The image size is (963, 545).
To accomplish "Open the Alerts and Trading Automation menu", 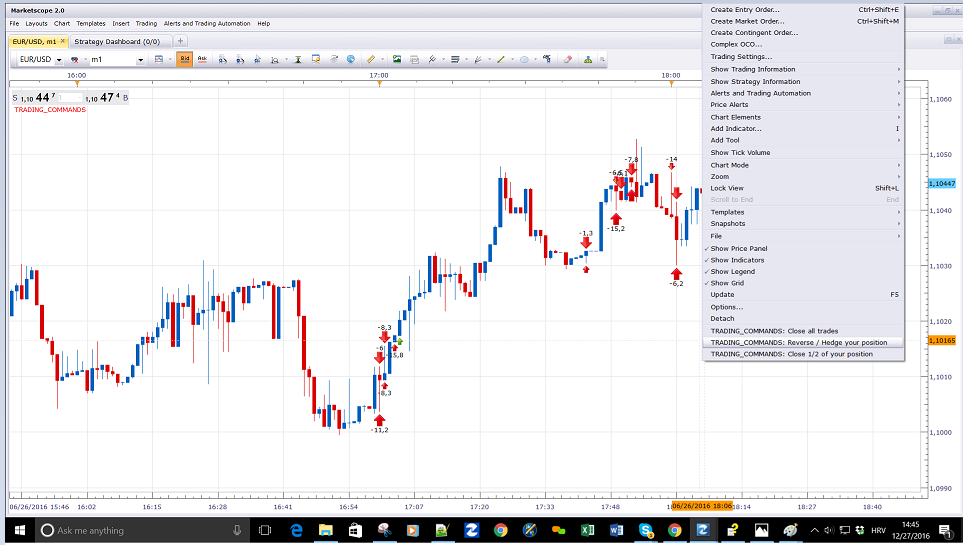I will [x=207, y=23].
